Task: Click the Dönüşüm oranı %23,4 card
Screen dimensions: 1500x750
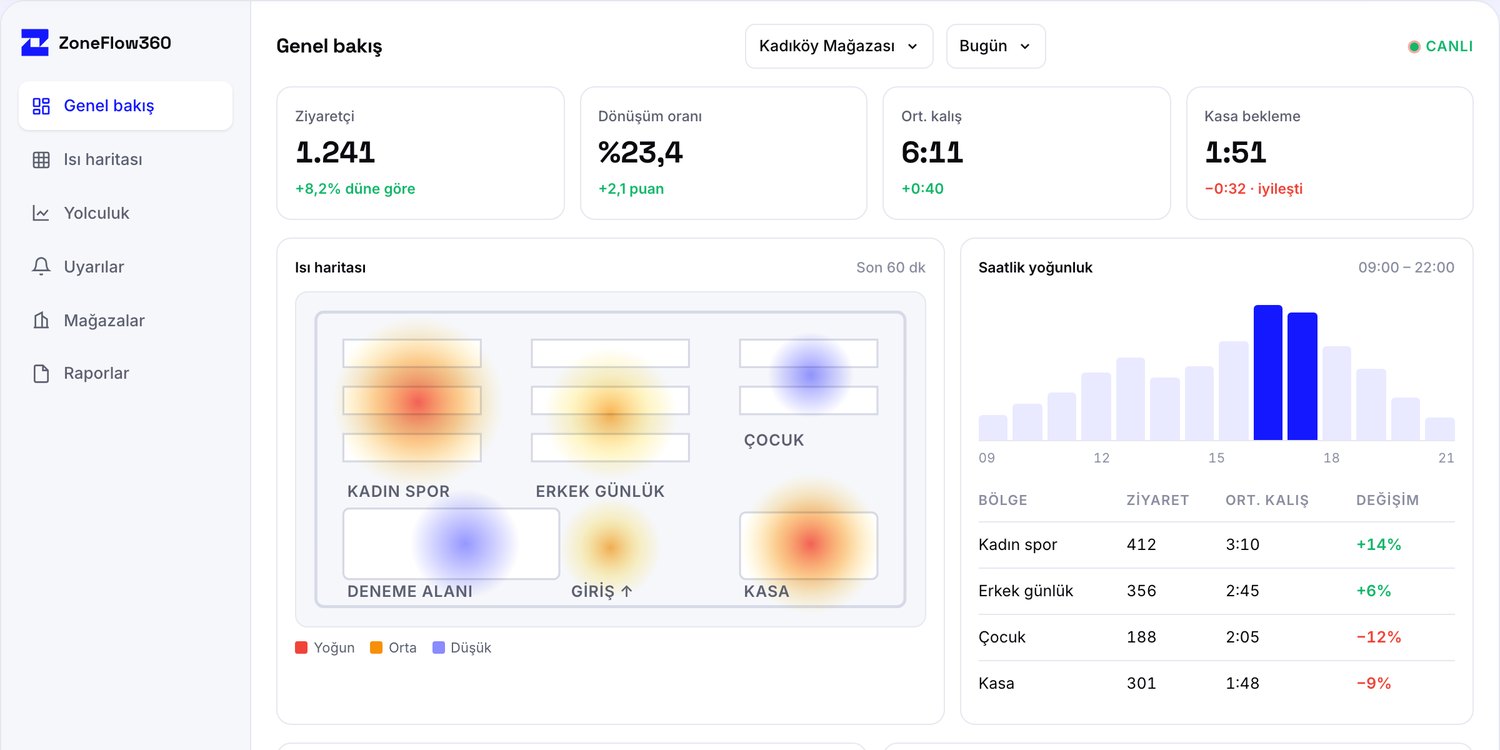Action: pyautogui.click(x=723, y=153)
